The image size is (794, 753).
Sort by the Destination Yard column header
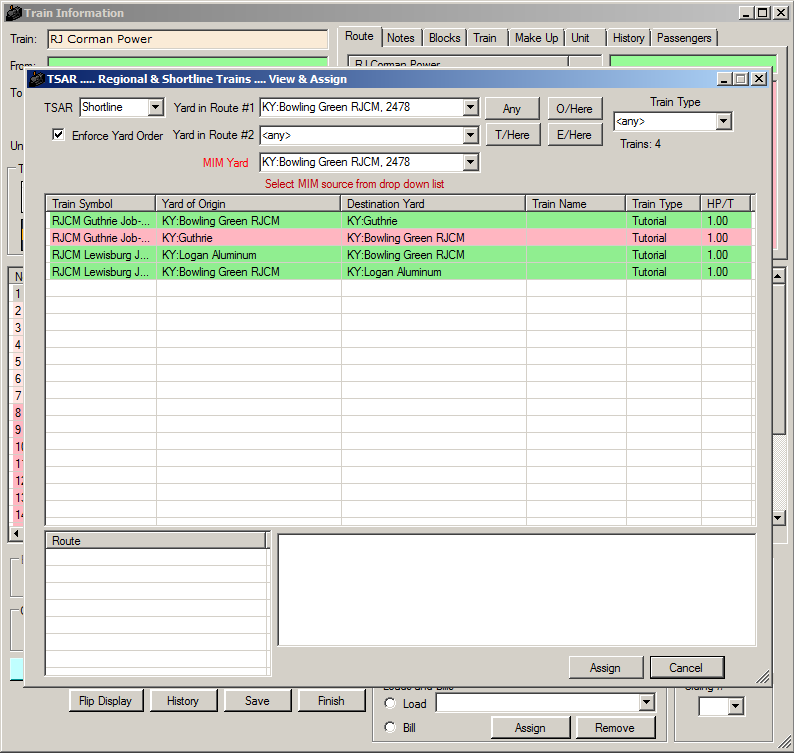point(433,204)
